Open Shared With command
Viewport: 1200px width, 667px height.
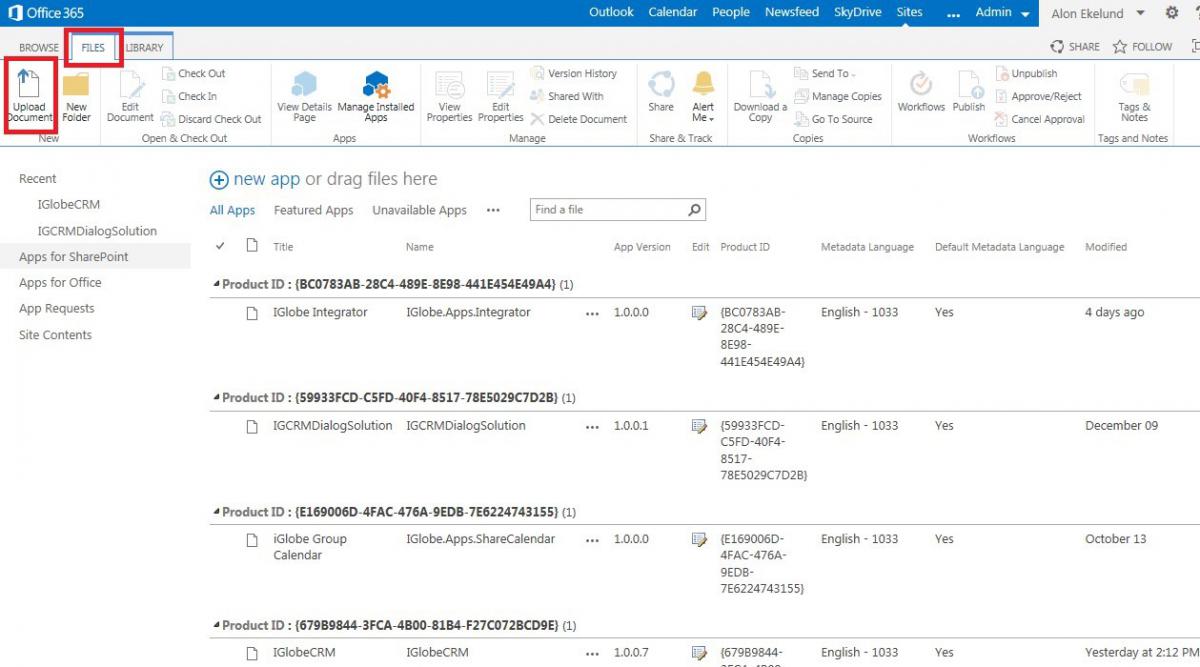pyautogui.click(x=567, y=96)
